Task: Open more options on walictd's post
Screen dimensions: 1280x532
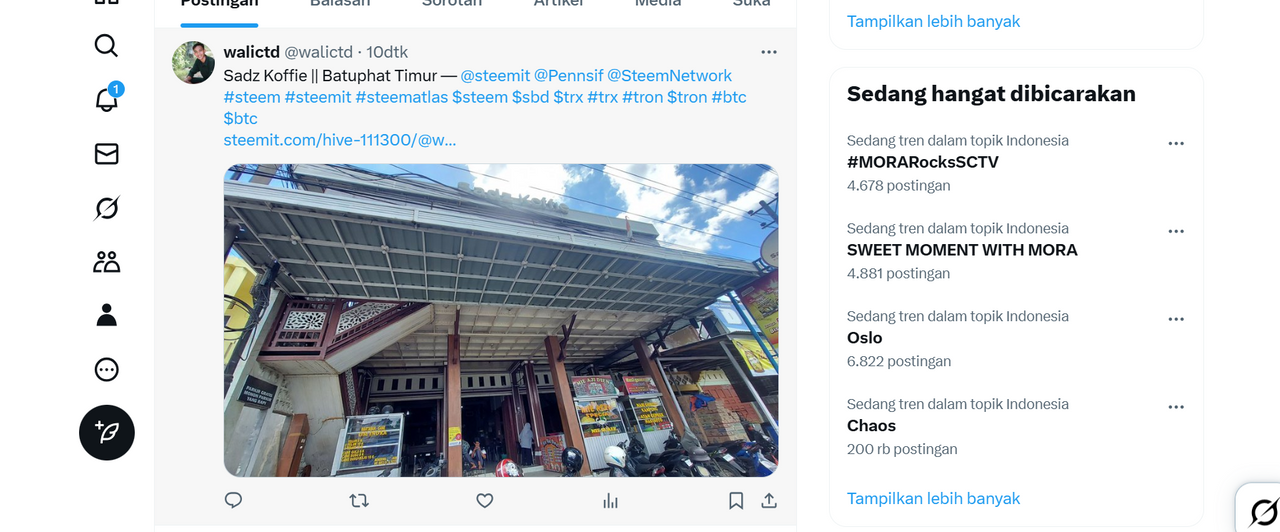Action: point(769,52)
